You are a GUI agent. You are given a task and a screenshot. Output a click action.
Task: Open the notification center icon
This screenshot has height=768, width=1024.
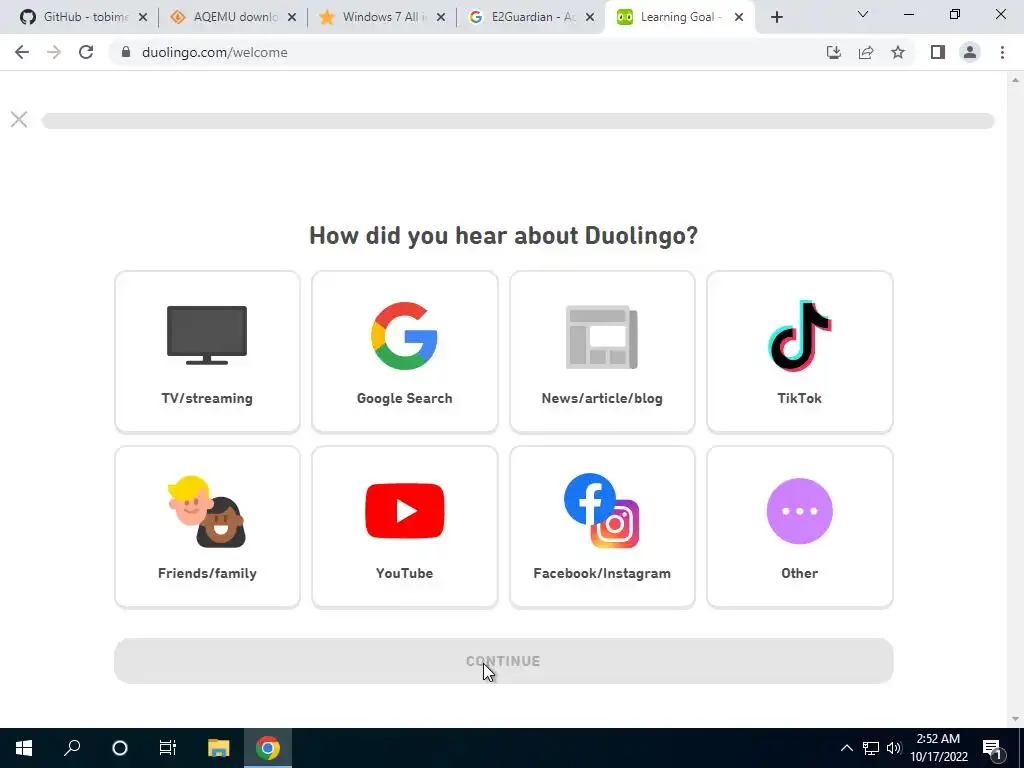(x=993, y=748)
